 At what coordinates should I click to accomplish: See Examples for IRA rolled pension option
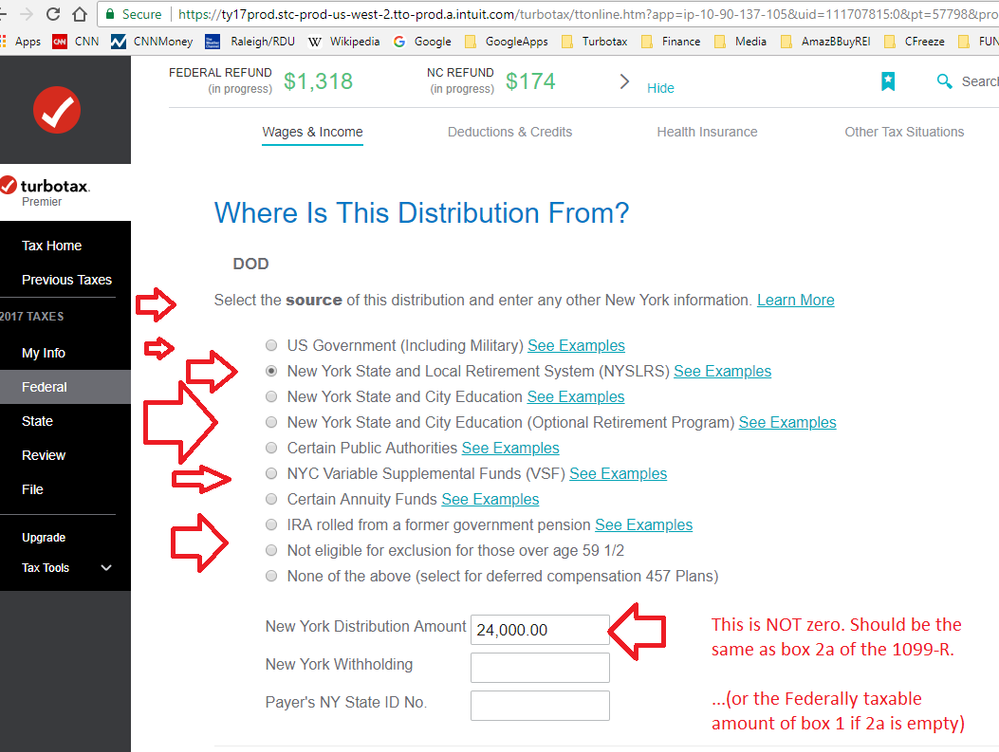(x=643, y=524)
